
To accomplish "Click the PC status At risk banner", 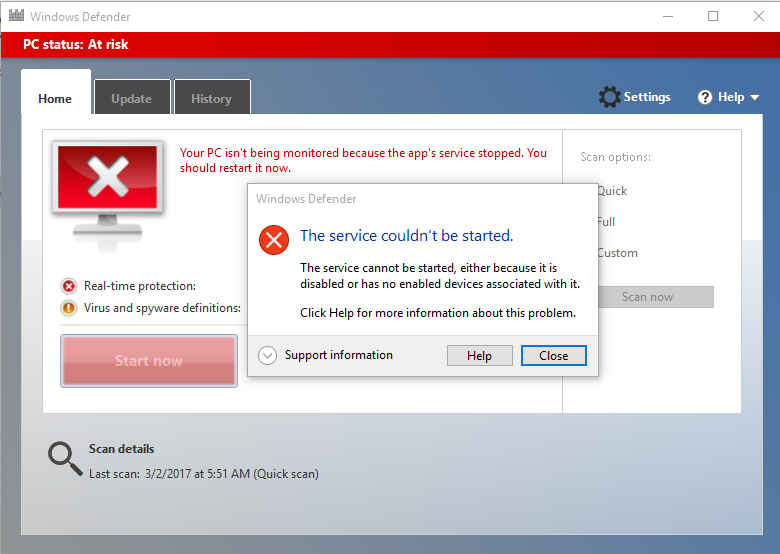I will tap(76, 45).
